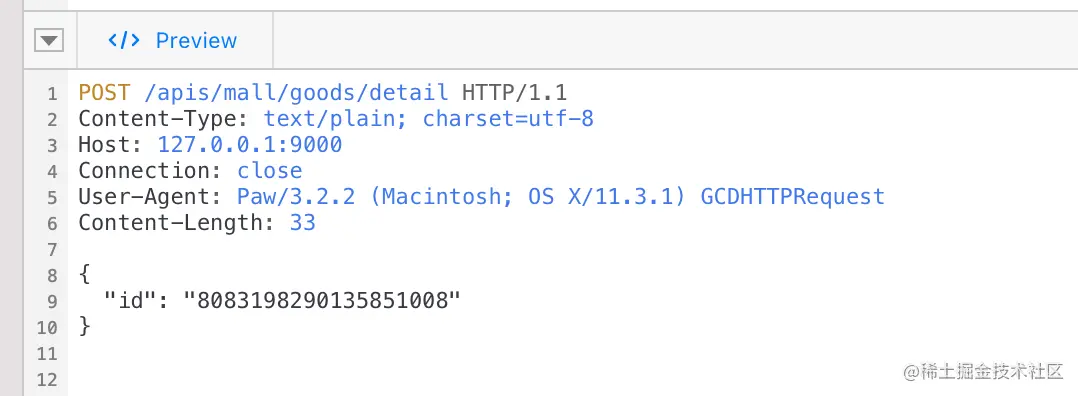Click the Connection value close

(x=270, y=170)
